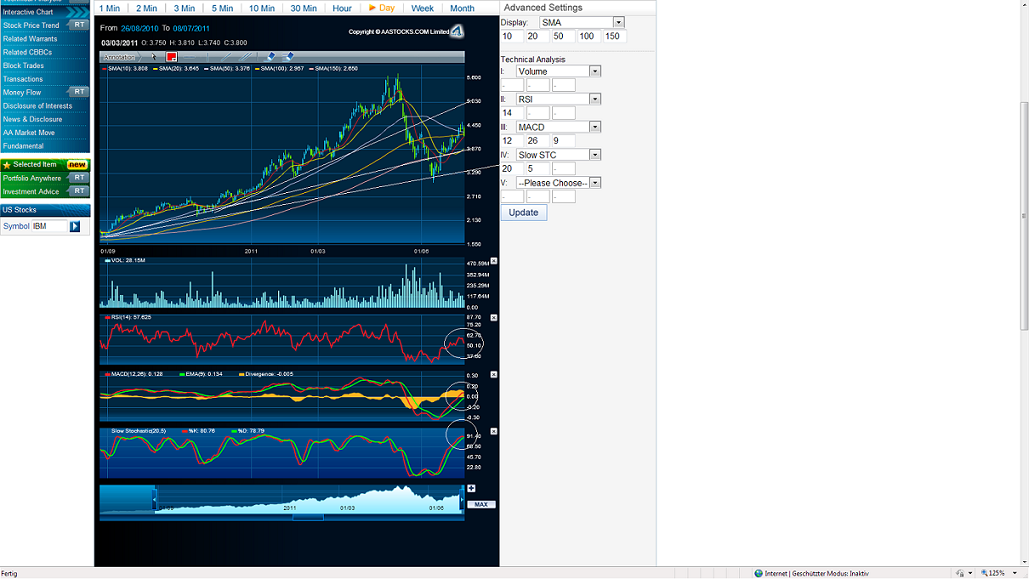Open the red annotation color picker

point(172,57)
